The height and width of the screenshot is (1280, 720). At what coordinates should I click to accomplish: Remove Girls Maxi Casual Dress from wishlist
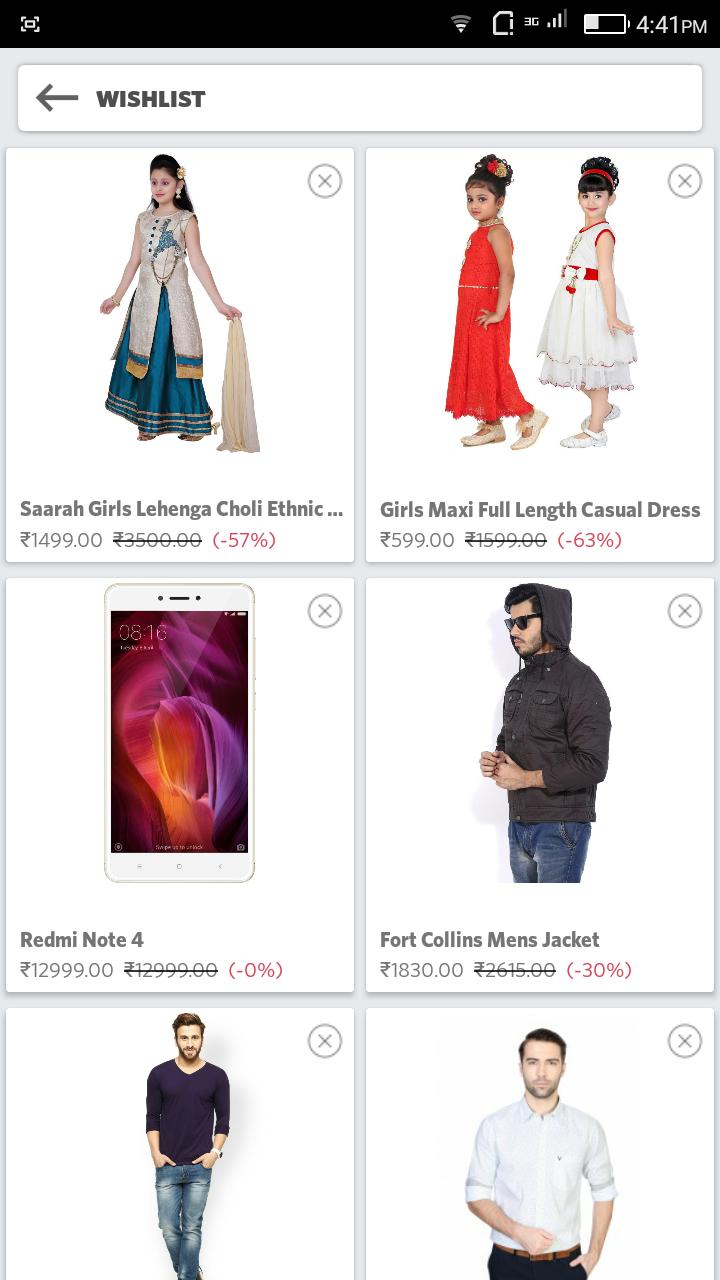tap(684, 181)
